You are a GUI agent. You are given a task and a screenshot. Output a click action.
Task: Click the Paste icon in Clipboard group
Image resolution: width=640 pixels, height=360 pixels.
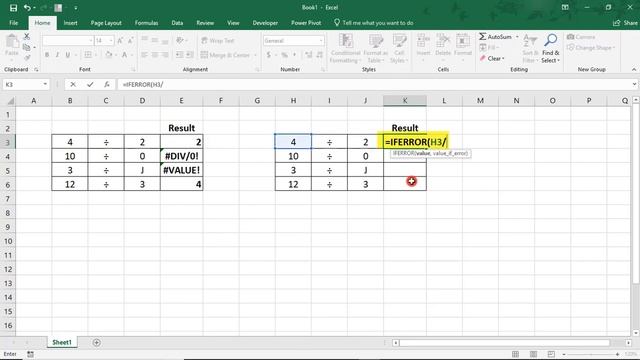tap(12, 42)
